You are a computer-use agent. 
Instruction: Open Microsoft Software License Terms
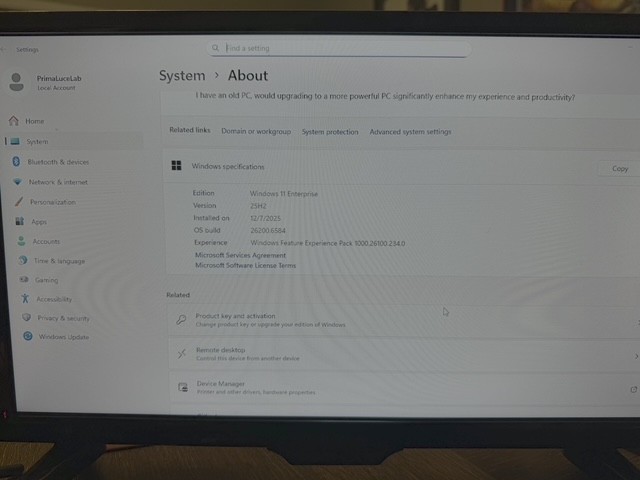[245, 266]
